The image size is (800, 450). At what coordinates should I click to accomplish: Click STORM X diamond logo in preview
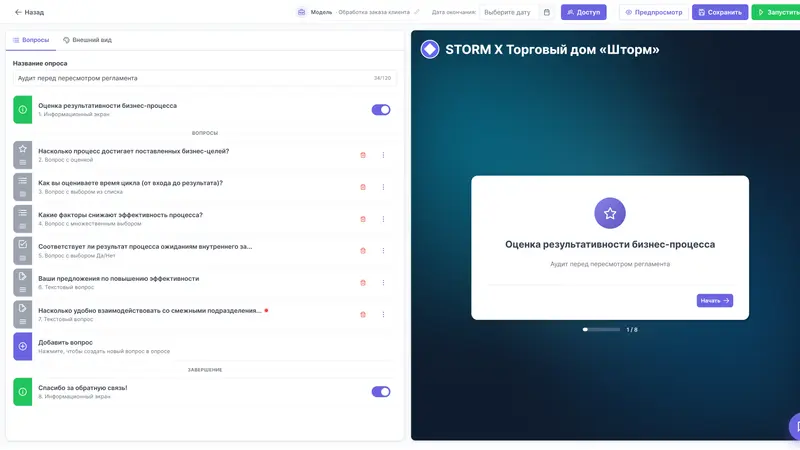430,49
